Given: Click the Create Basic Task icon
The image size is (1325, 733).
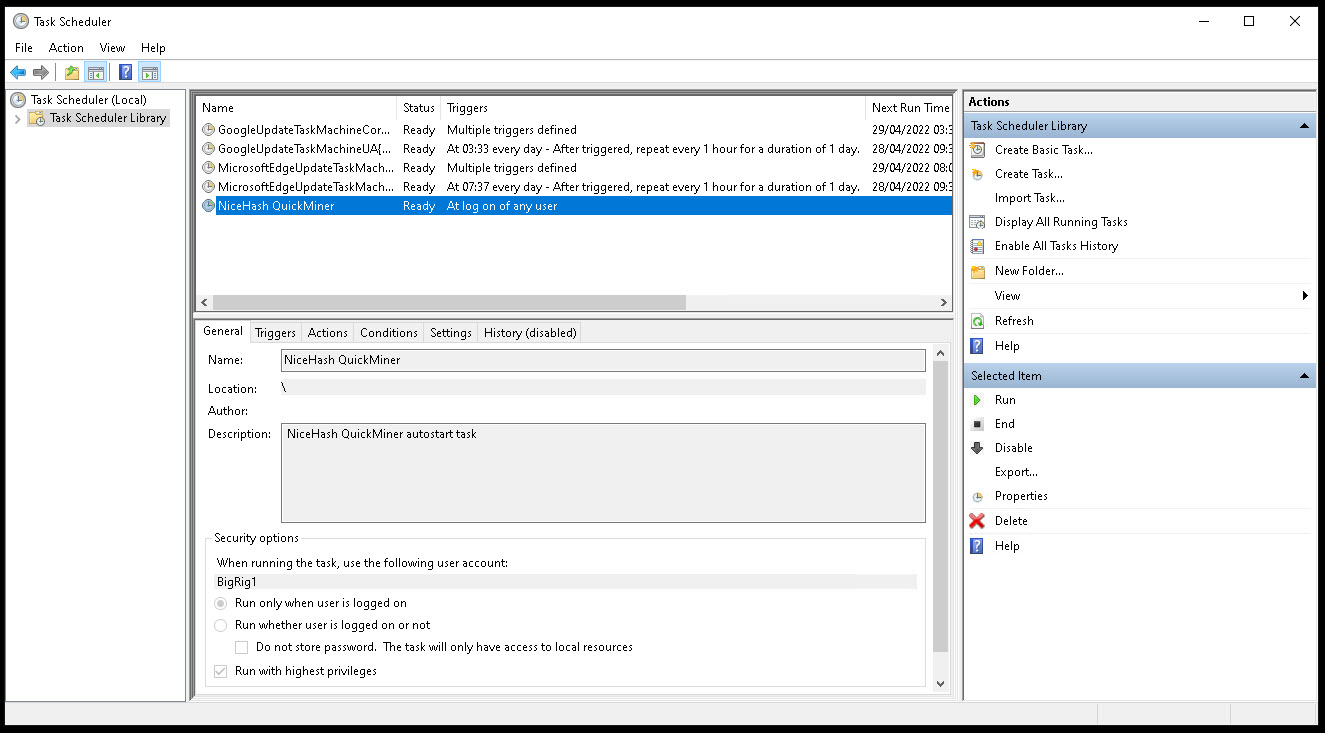Looking at the screenshot, I should [x=976, y=149].
